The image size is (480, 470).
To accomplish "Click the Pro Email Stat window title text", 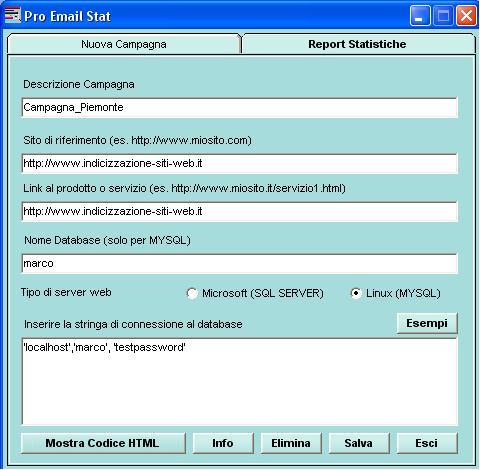I will [x=67, y=16].
